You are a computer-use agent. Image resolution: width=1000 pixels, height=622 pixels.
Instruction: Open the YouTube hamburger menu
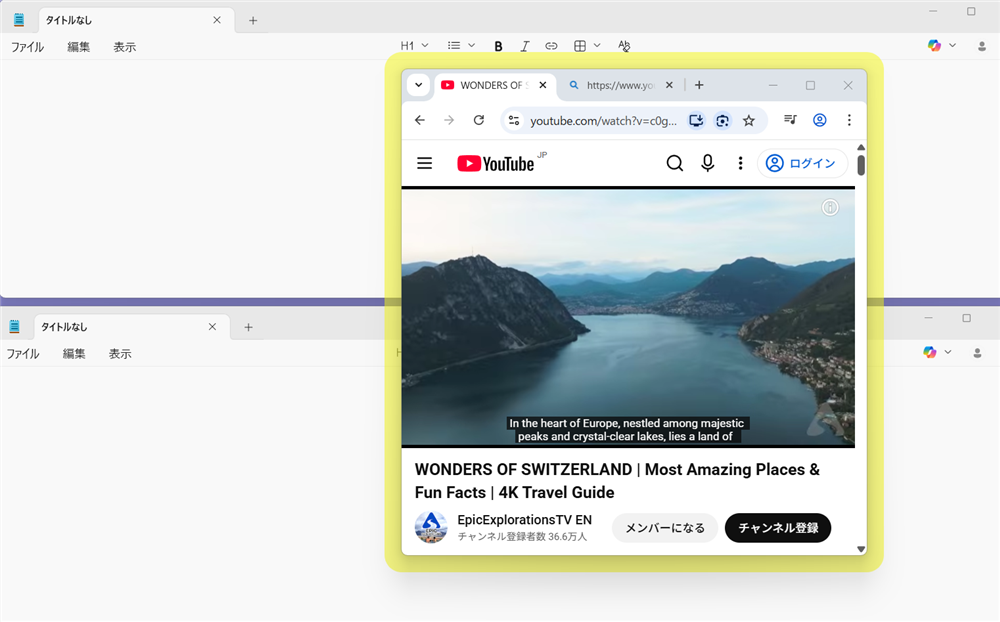click(x=424, y=162)
